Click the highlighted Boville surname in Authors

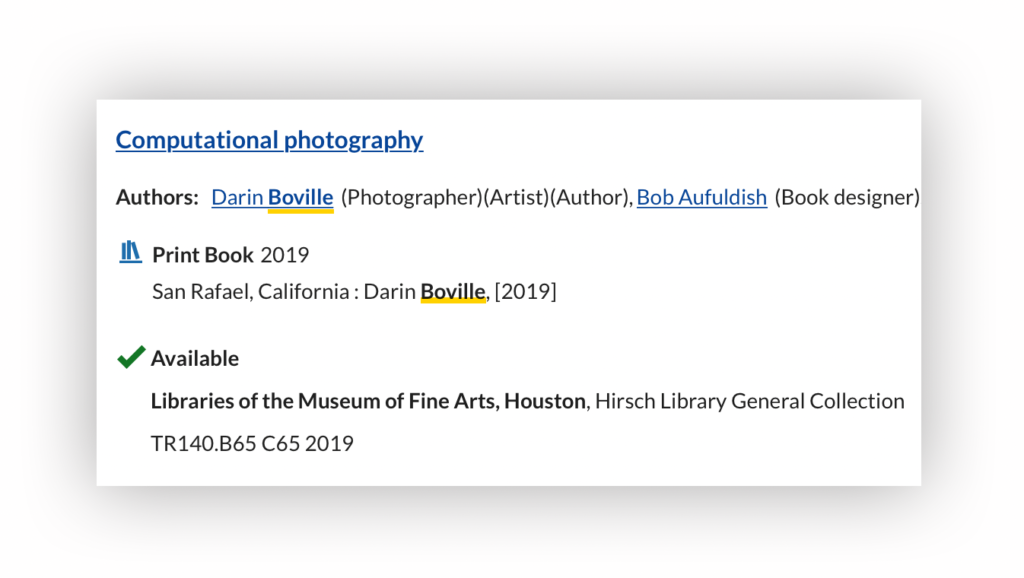pyautogui.click(x=300, y=197)
